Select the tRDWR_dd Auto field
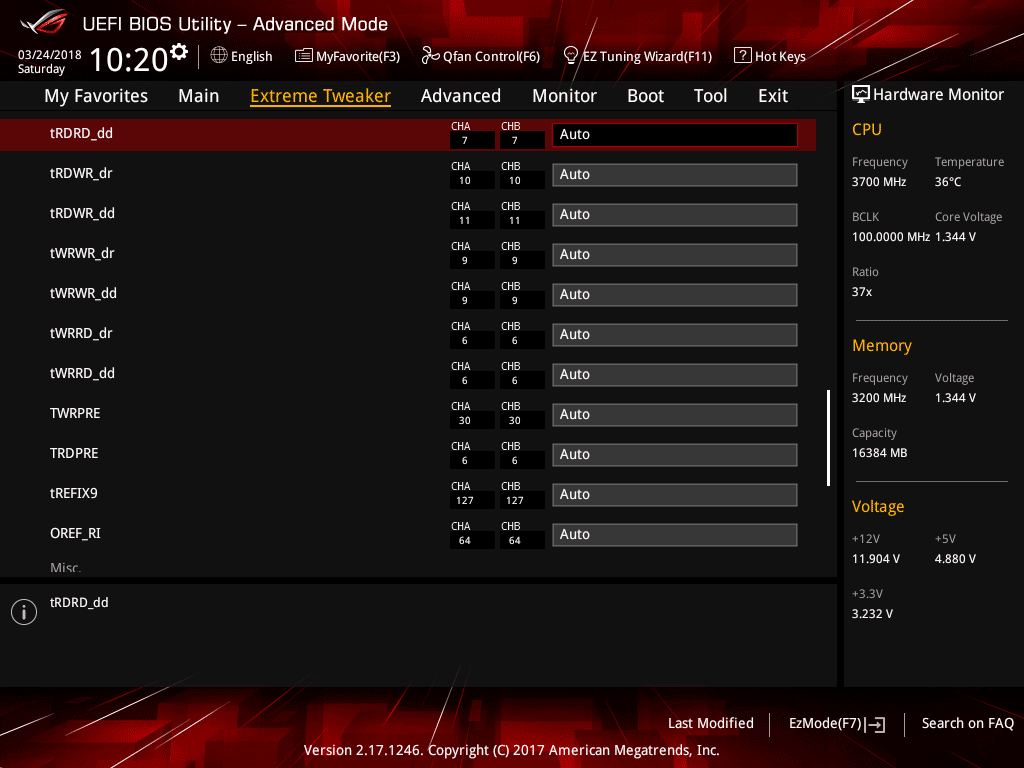 pyautogui.click(x=675, y=214)
